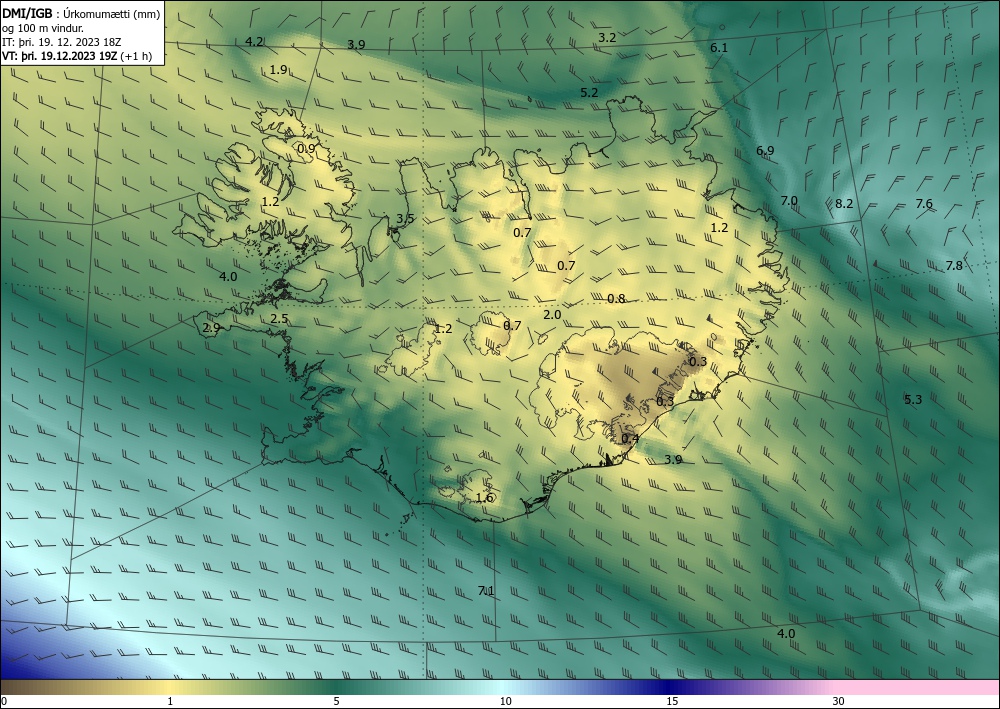Click the 3.5 value label
1000x709 pixels.
pos(405,218)
